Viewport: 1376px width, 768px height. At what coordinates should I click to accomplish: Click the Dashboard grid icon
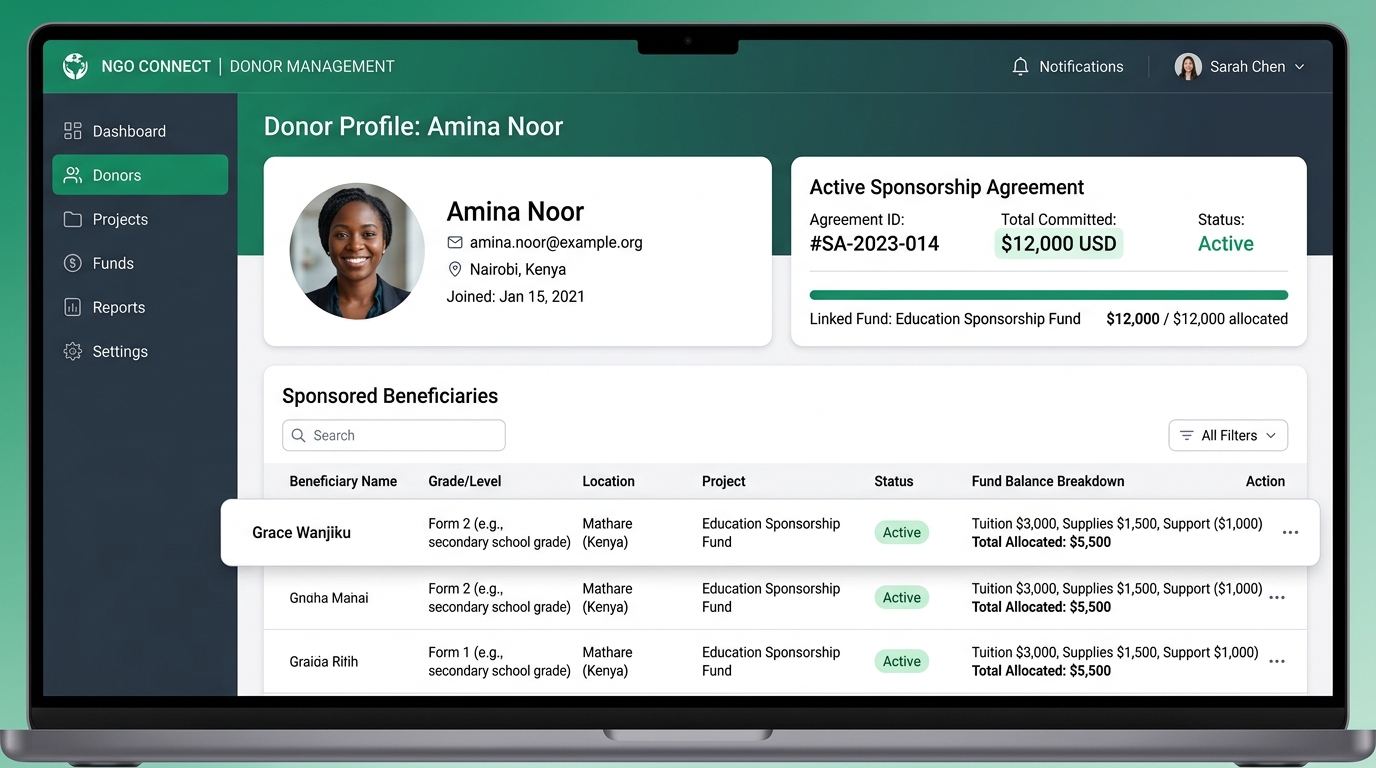tap(72, 131)
